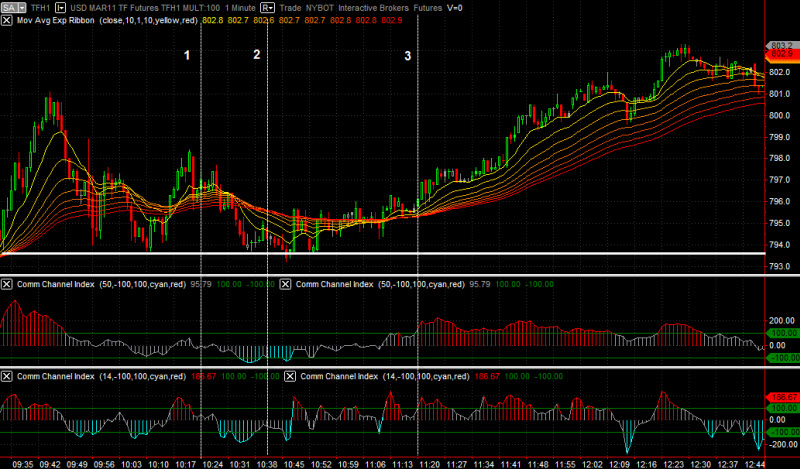Close the left Comm Channel Index 14 indicator

pos(7,376)
